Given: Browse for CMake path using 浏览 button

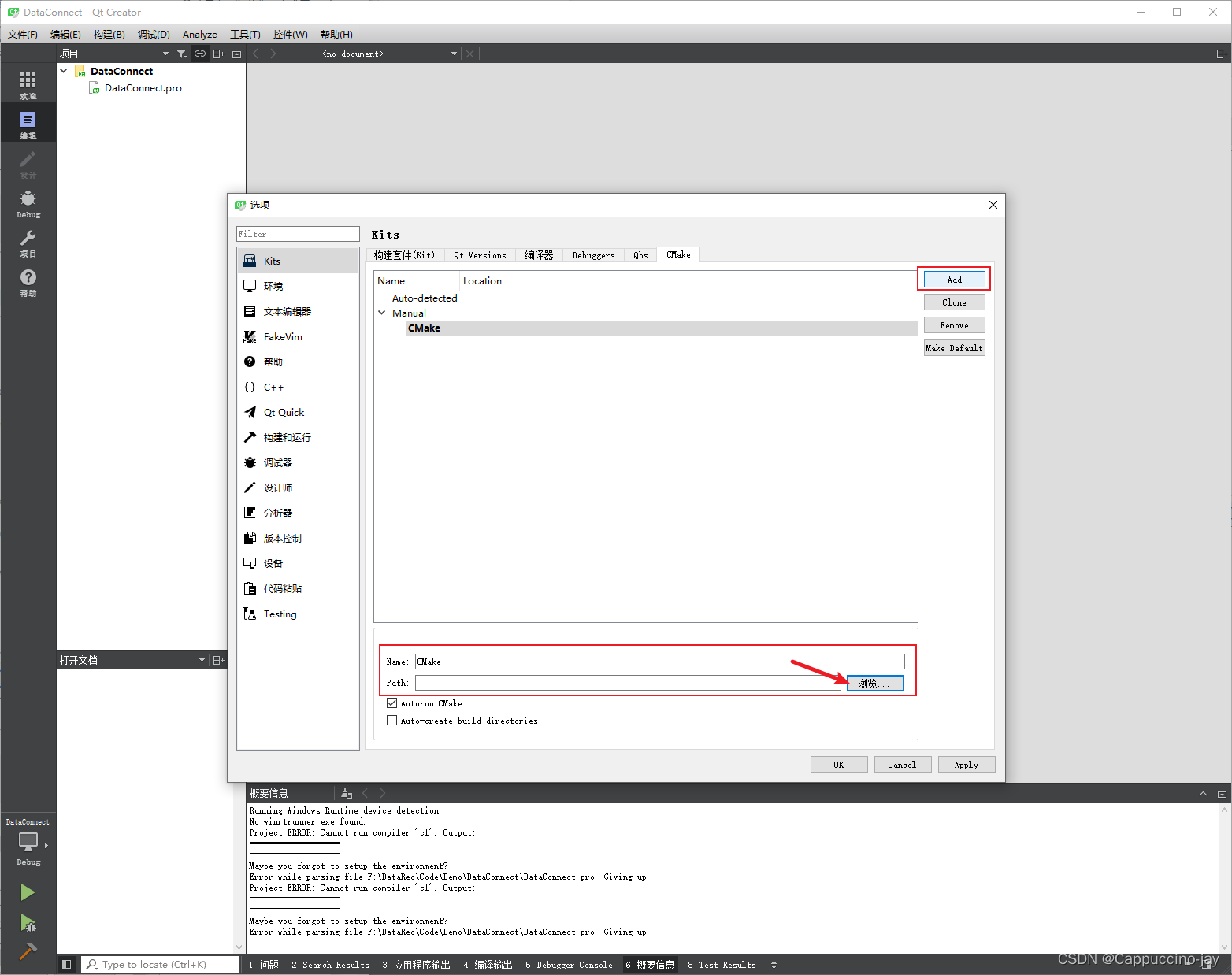Looking at the screenshot, I should (x=874, y=683).
